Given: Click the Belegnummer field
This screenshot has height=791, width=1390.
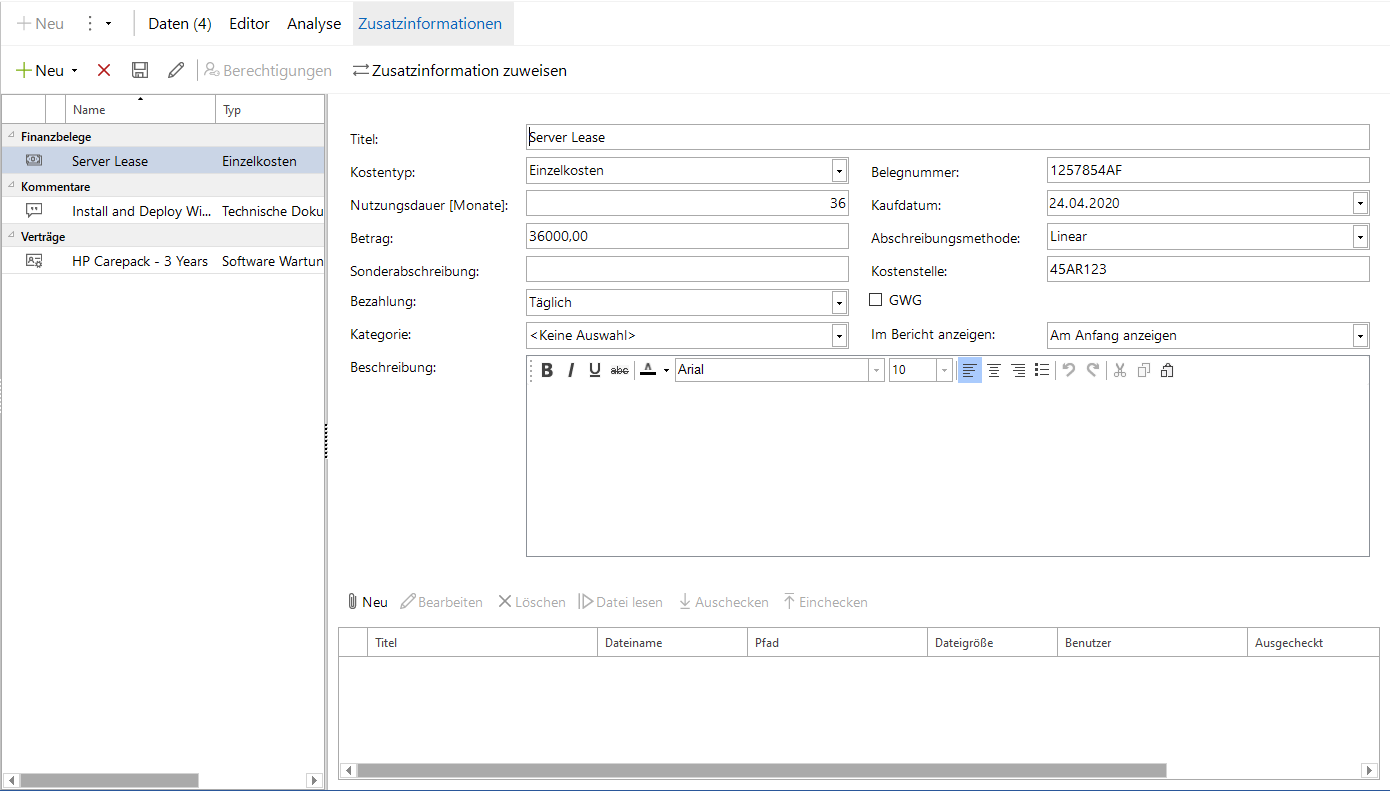Looking at the screenshot, I should pyautogui.click(x=1208, y=171).
